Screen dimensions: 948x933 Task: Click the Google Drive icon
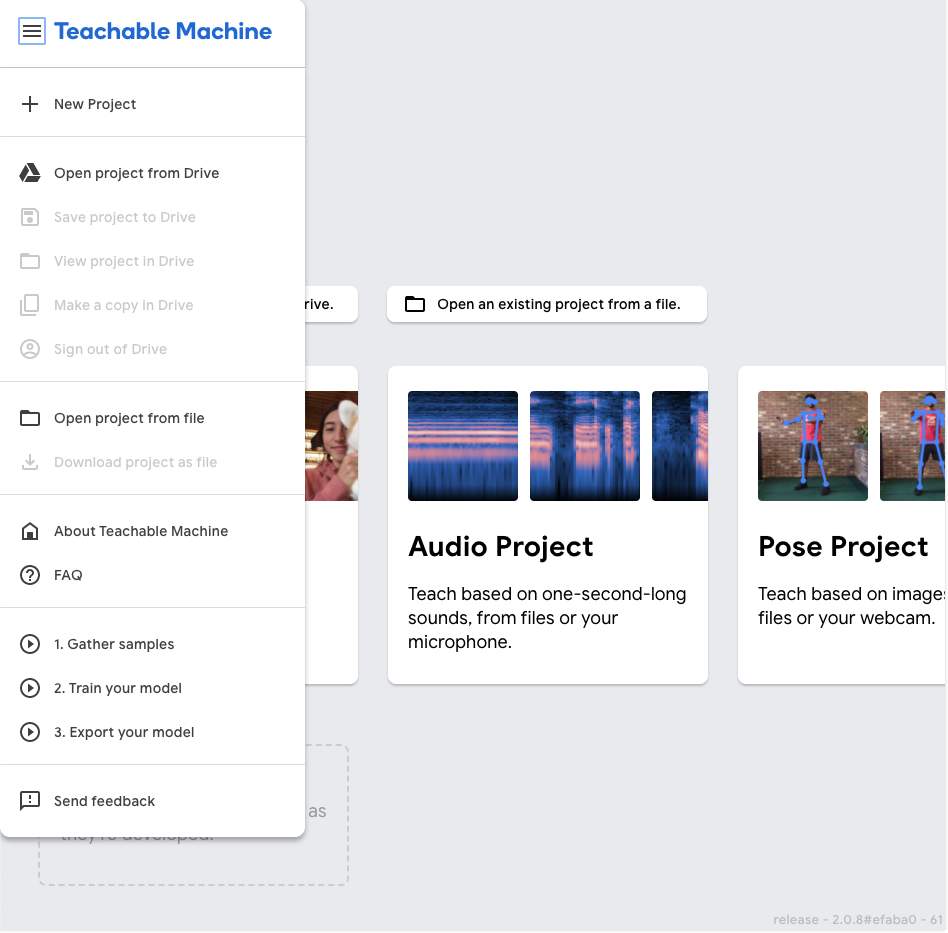(x=30, y=173)
